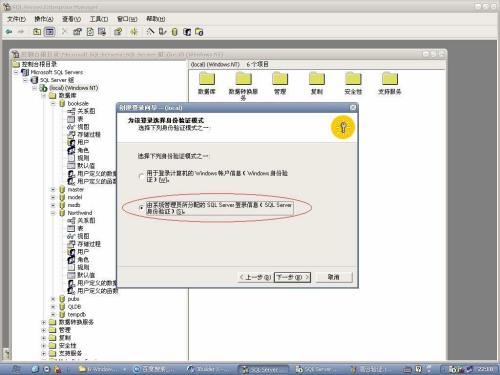The height and width of the screenshot is (375, 500).
Task: Select the SQL Server authentication radio button
Action: click(x=141, y=208)
